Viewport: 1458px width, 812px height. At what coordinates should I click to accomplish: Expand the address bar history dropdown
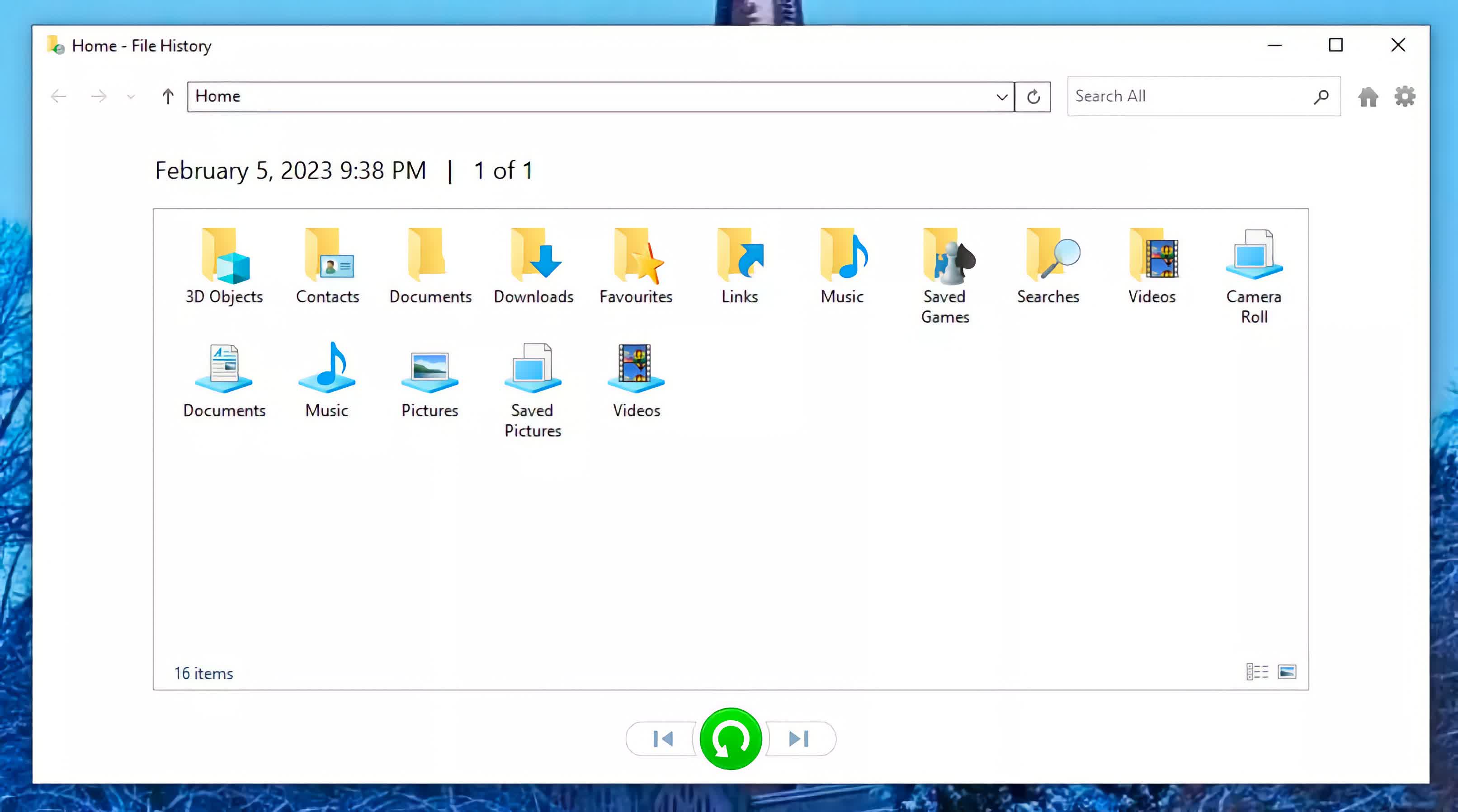[1002, 97]
